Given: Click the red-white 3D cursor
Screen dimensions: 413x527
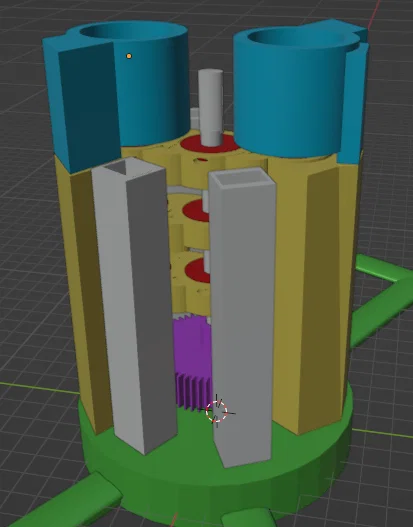Looking at the screenshot, I should (217, 411).
